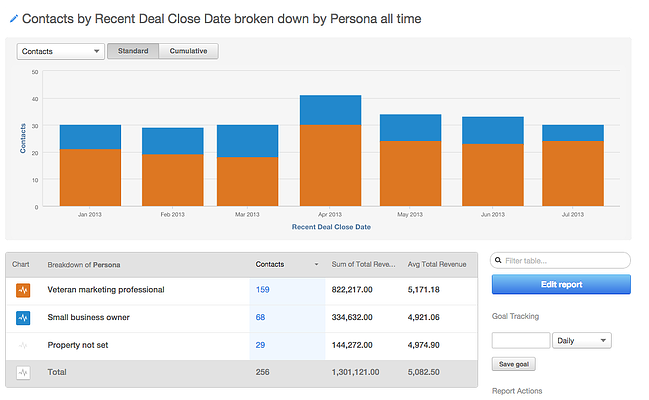This screenshot has height=400, width=649.
Task: Click the orange Apr 2013 bar segment
Action: click(x=330, y=165)
